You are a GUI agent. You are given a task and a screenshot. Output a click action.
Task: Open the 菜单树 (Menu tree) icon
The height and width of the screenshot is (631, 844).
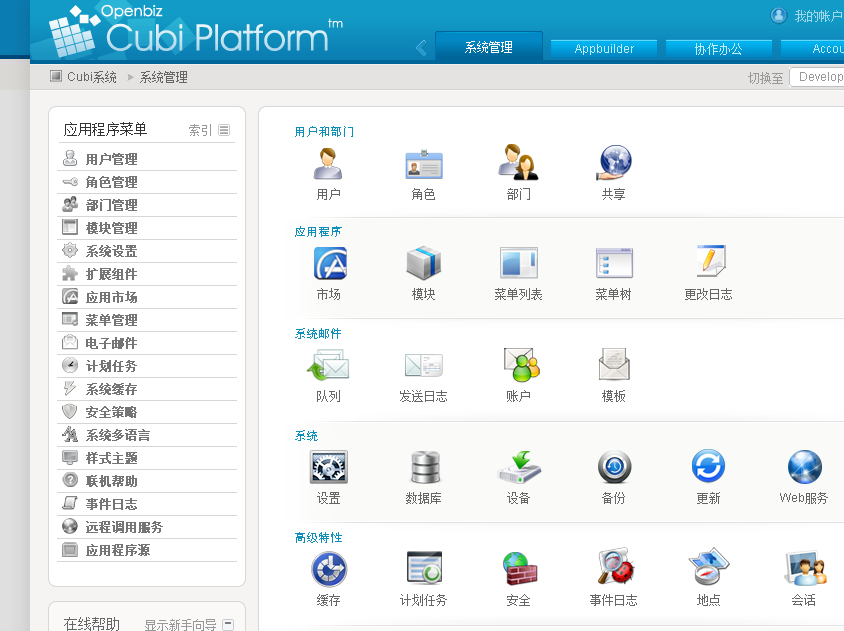click(614, 263)
